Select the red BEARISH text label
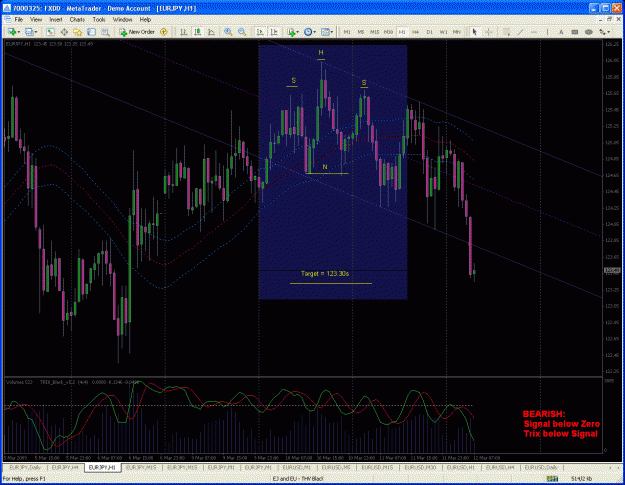Viewport: 625px width, 485px height. pos(544,414)
